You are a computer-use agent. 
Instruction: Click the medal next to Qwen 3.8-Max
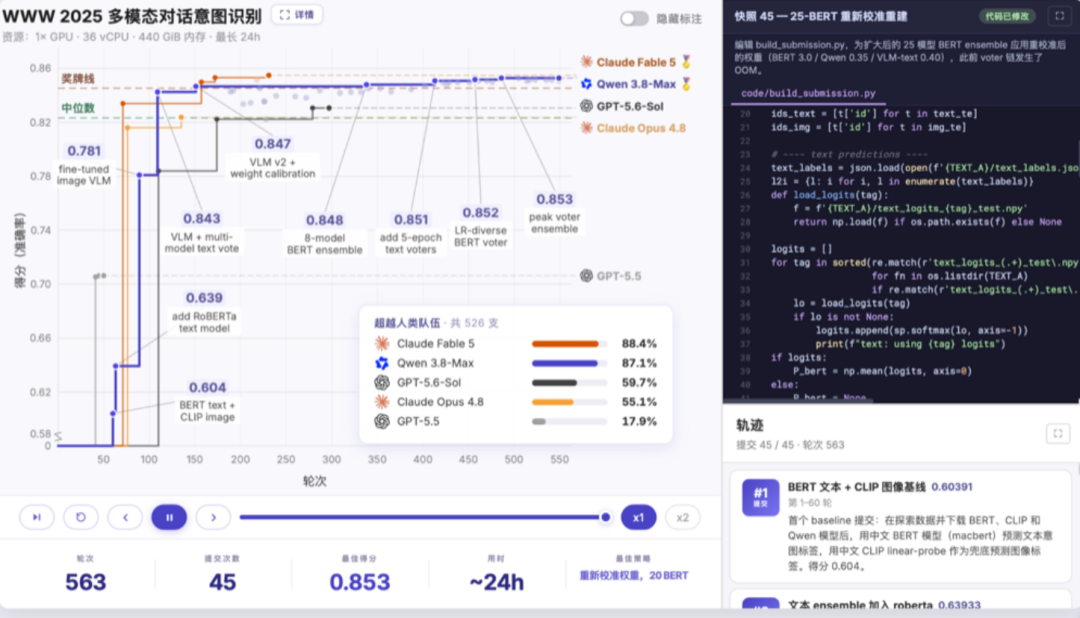[686, 84]
